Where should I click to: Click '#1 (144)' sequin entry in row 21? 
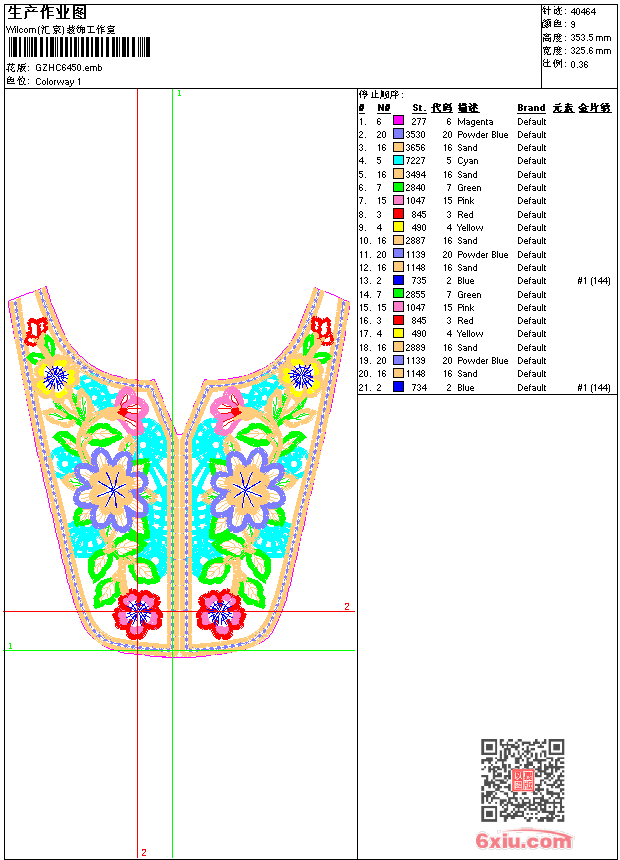594,388
